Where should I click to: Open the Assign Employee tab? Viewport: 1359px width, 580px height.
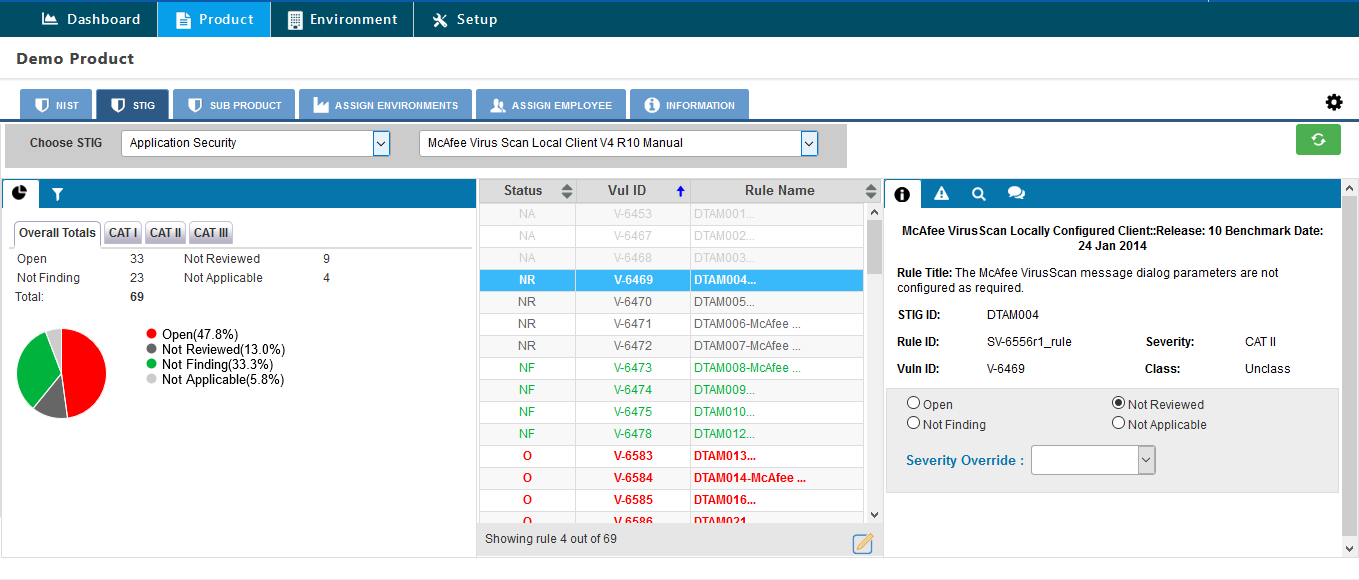(551, 105)
